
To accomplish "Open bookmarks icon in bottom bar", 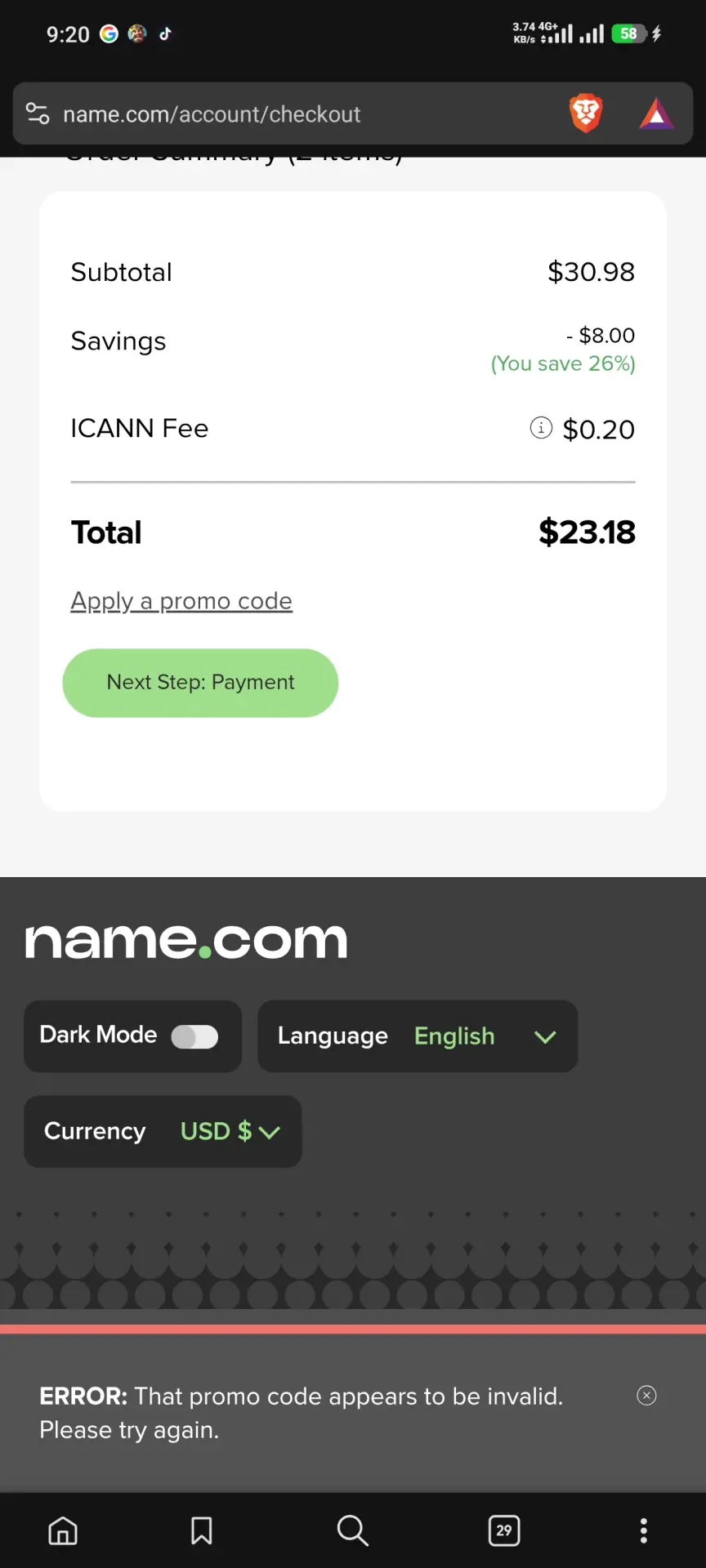I will click(x=202, y=1530).
